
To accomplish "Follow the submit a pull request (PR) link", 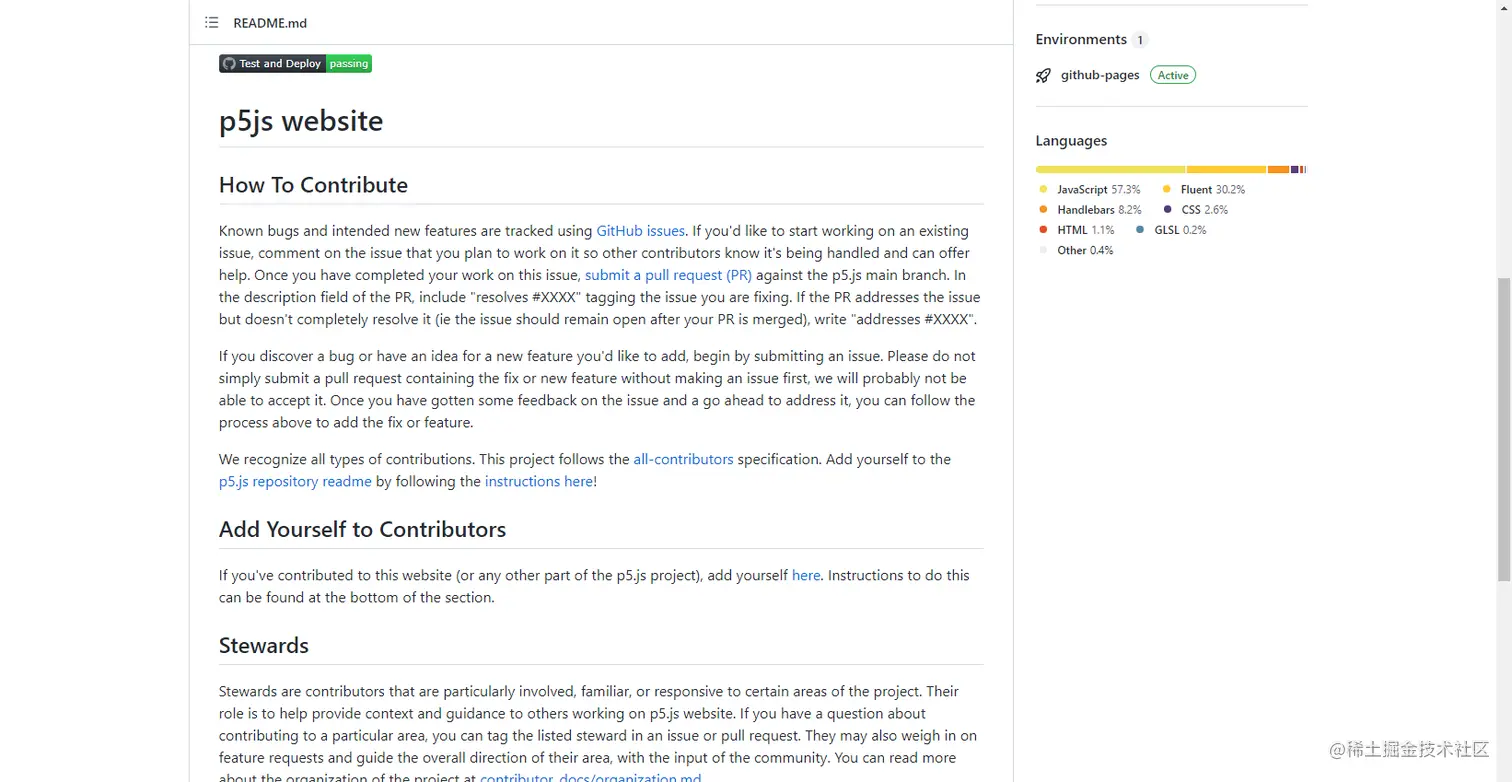I will tap(668, 275).
